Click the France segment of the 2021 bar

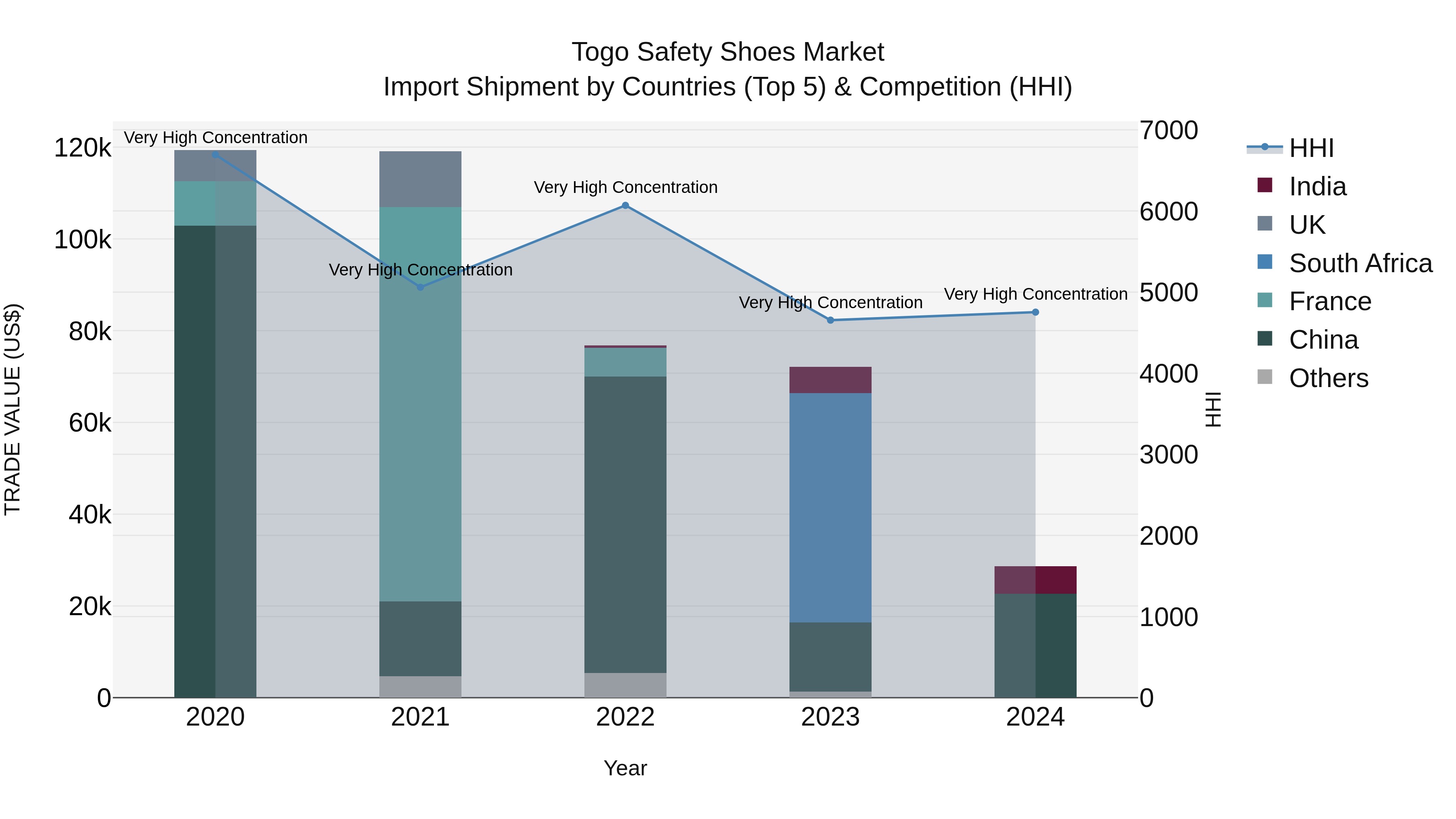pos(421,404)
